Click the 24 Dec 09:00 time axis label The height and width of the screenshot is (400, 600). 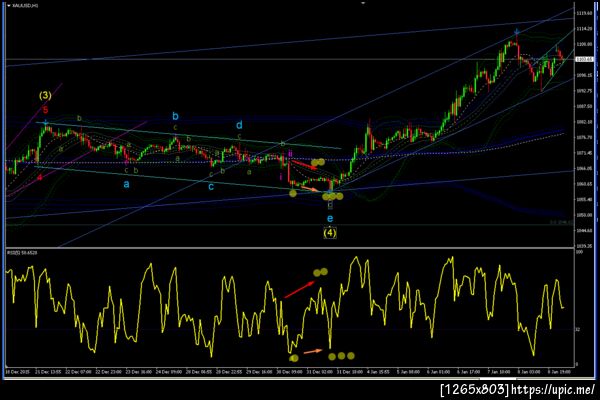[x=169, y=372]
